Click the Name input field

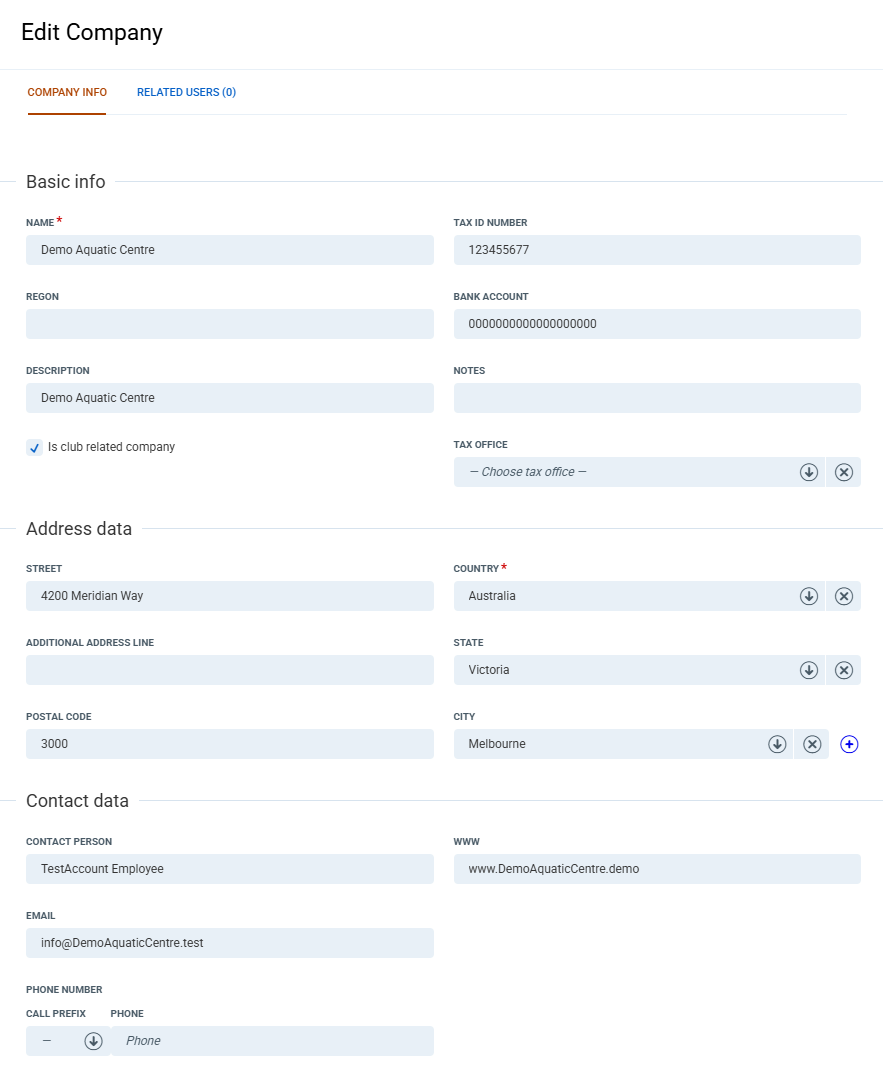tap(230, 250)
